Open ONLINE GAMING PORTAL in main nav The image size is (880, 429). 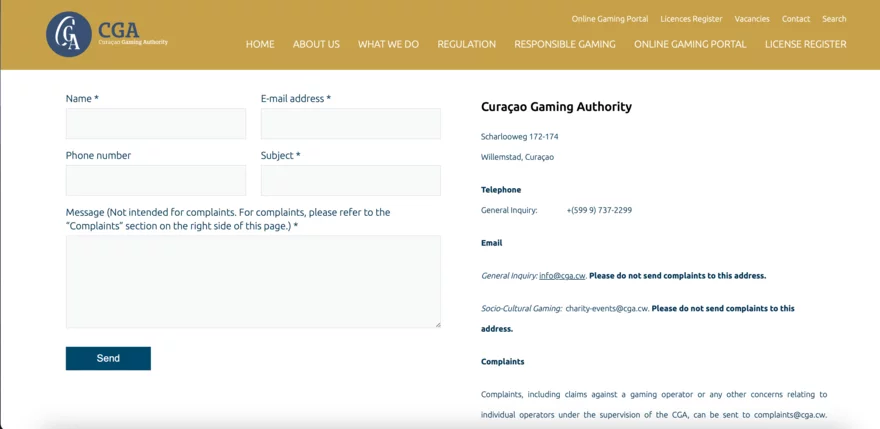pos(690,44)
